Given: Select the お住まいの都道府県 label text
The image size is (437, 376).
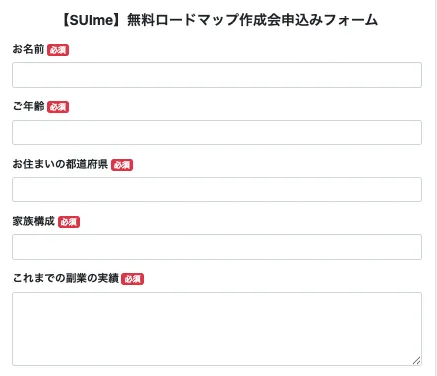Looking at the screenshot, I should pos(60,164).
